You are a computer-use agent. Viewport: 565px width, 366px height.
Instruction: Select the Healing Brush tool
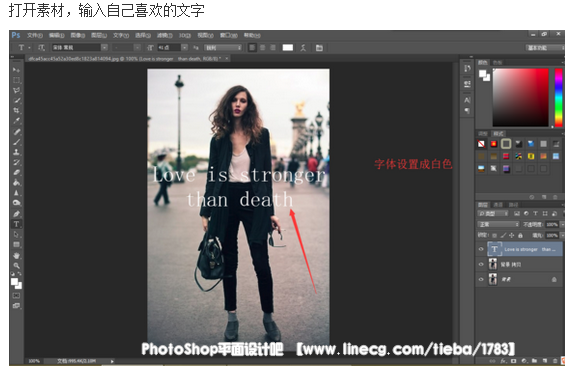[x=16, y=132]
